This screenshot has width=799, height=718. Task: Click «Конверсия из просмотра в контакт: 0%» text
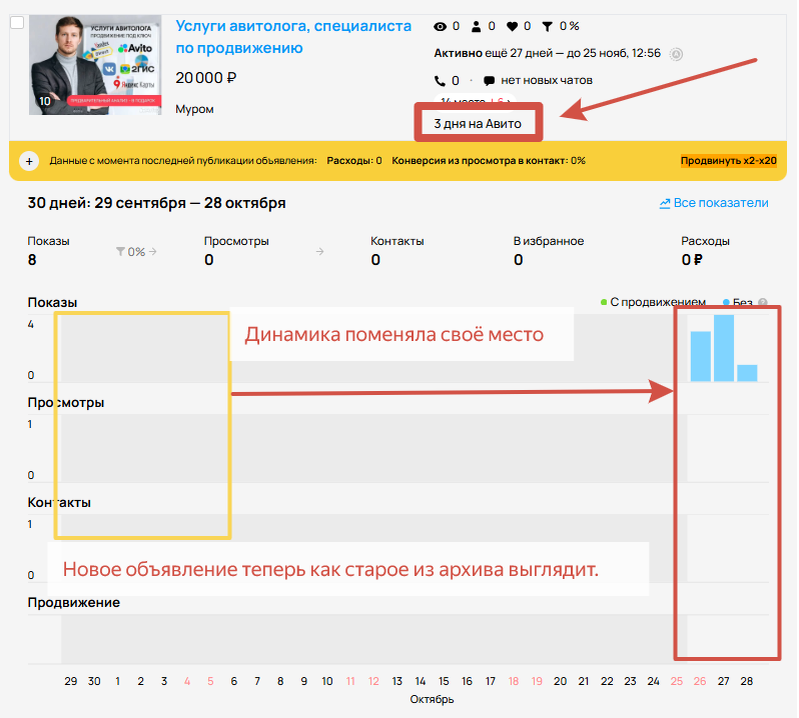[x=488, y=161]
